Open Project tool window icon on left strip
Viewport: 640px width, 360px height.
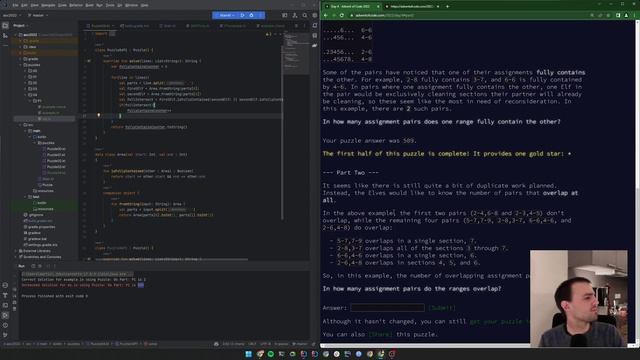5,26
